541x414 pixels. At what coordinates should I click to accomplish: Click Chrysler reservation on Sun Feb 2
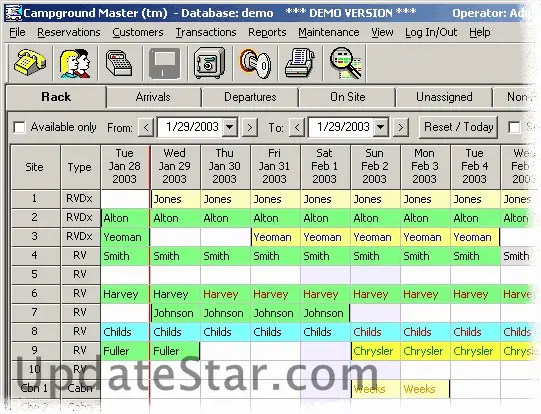[375, 351]
